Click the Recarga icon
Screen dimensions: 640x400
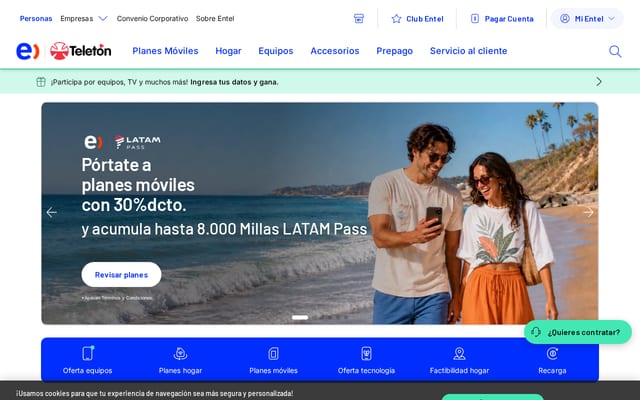pos(552,353)
